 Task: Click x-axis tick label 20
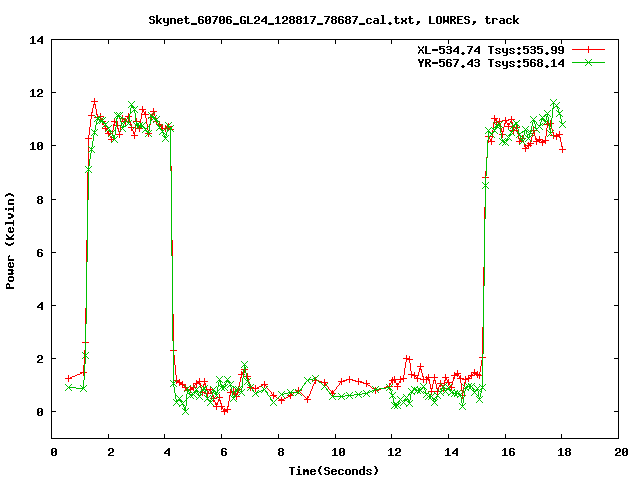coord(621,452)
